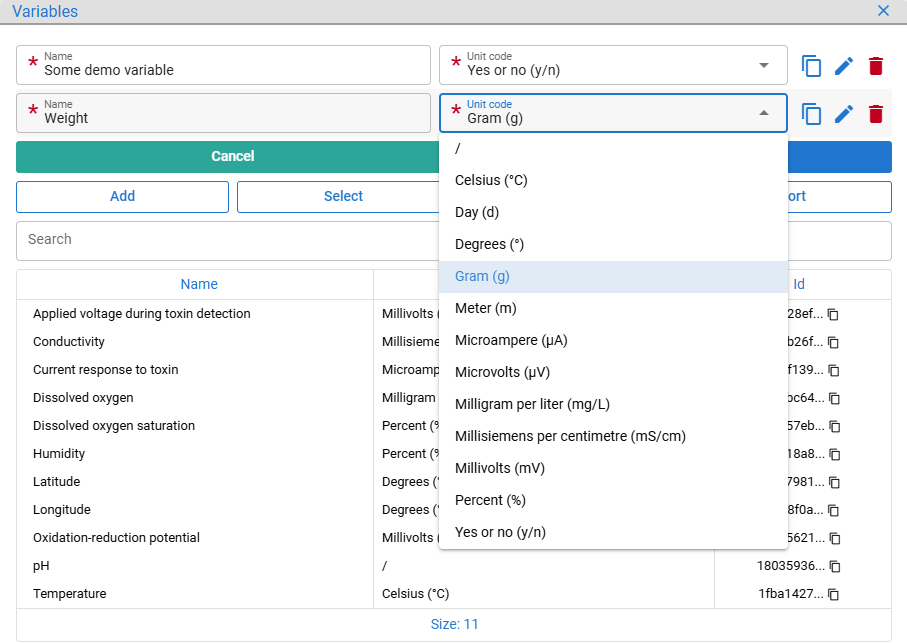
Task: Delete the 'Some demo variable' row
Action: [876, 66]
